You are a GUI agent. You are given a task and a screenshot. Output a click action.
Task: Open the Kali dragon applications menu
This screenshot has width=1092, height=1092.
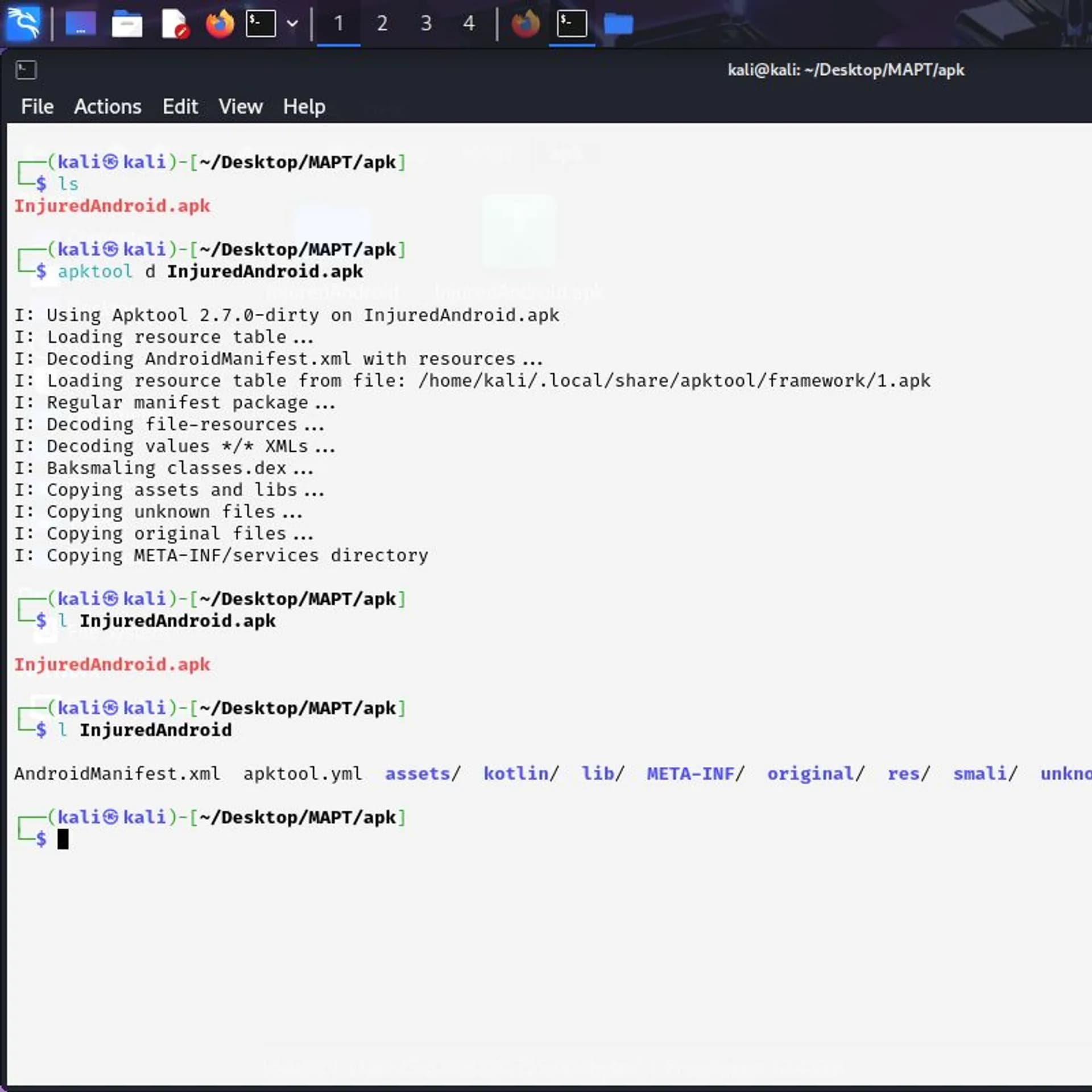(23, 24)
